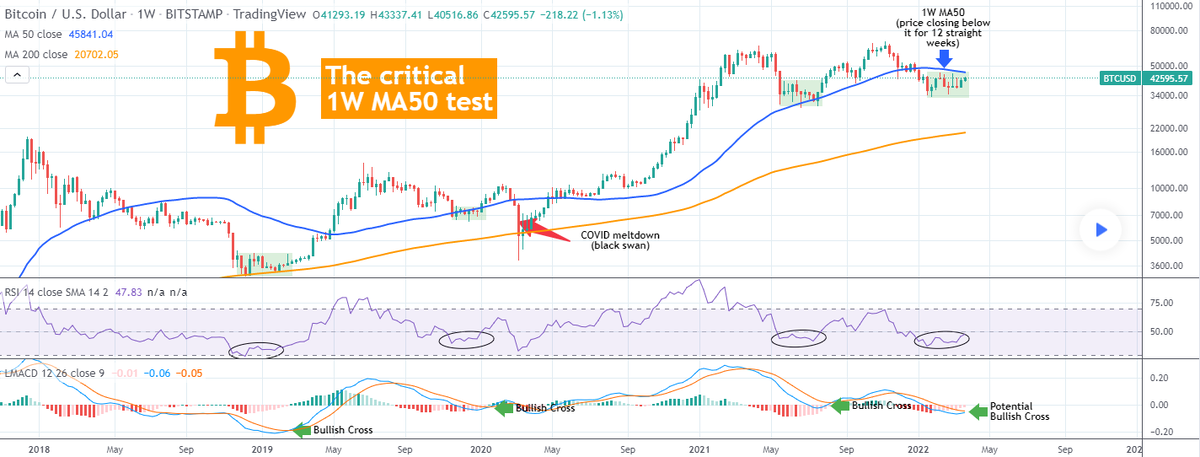The image size is (1200, 457).
Task: Open the chart title Bitcoin / U.S. Dollar
Action: [x=67, y=14]
